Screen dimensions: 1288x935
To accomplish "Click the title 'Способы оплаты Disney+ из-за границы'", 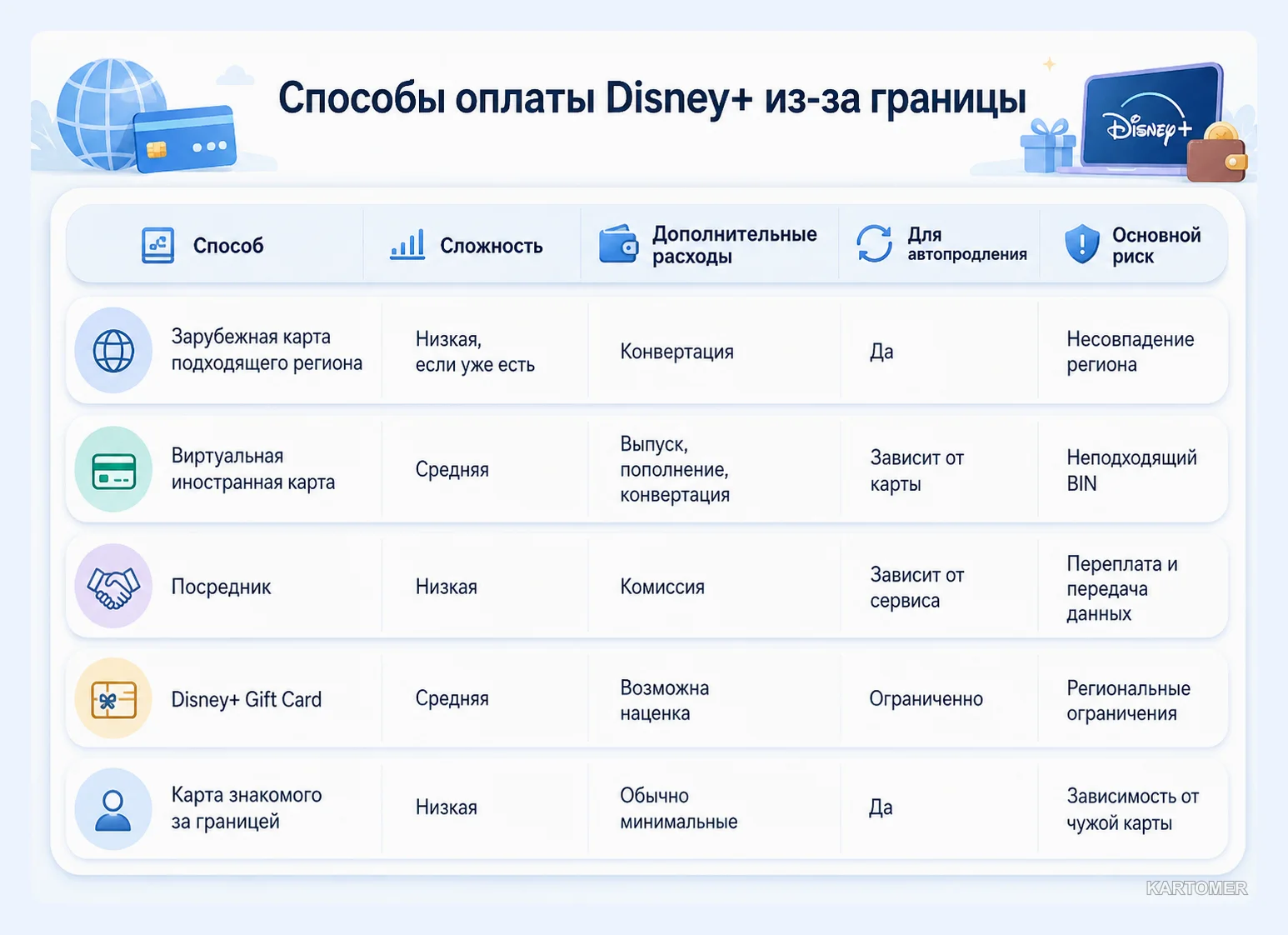I will [651, 98].
